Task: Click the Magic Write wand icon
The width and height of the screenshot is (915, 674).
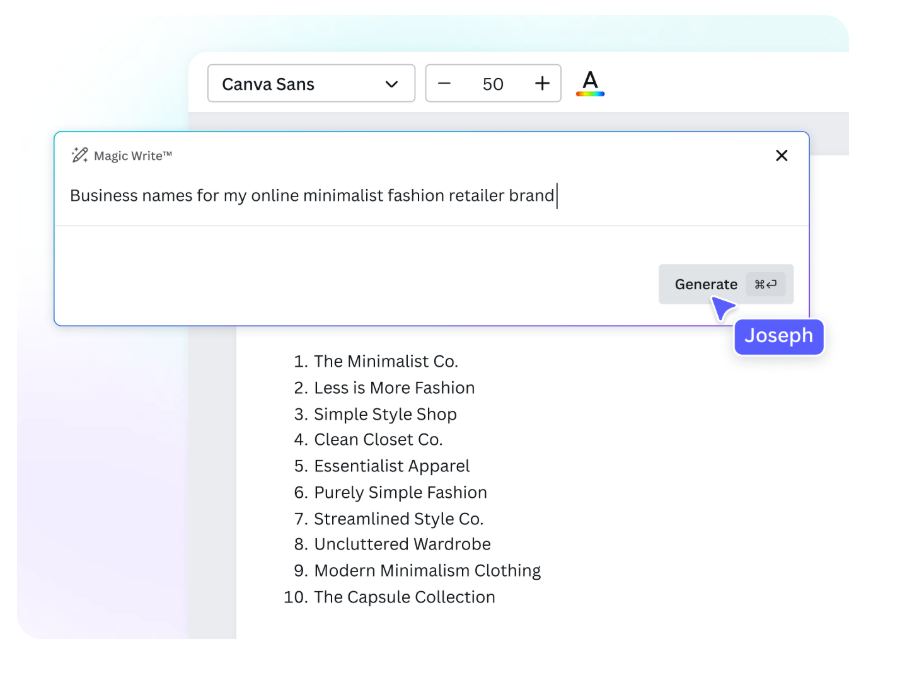Action: tap(79, 155)
